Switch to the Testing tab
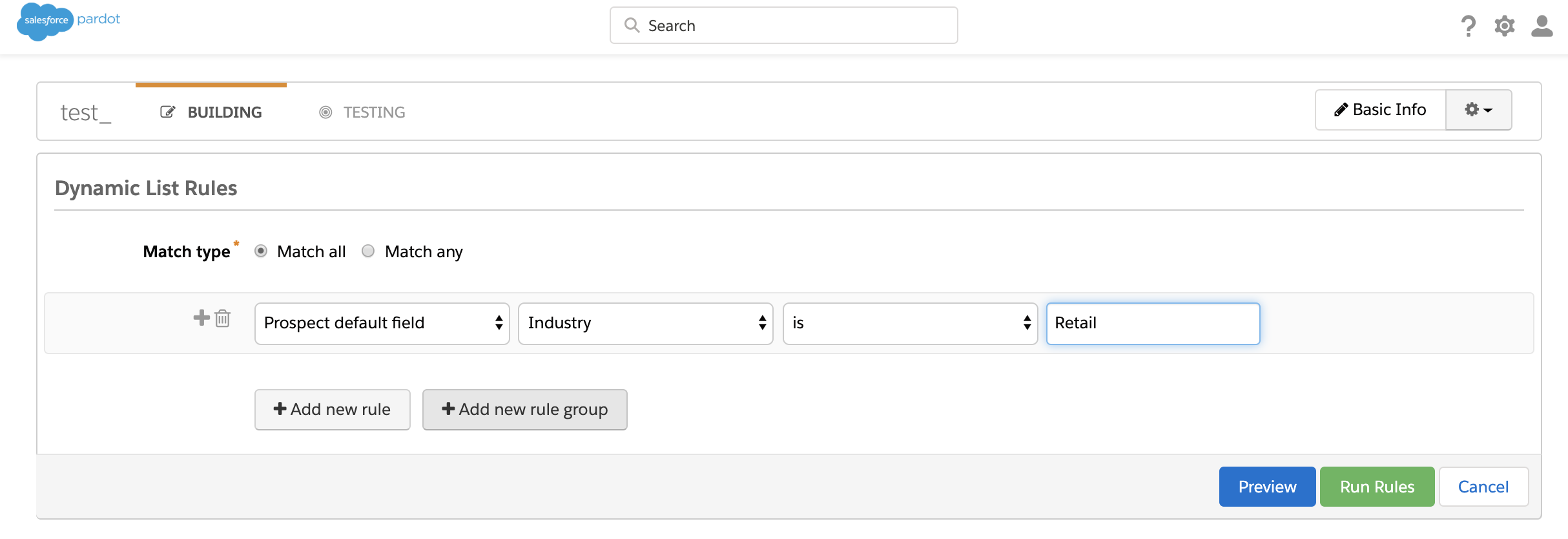Image resolution: width=1568 pixels, height=539 pixels. coord(362,112)
